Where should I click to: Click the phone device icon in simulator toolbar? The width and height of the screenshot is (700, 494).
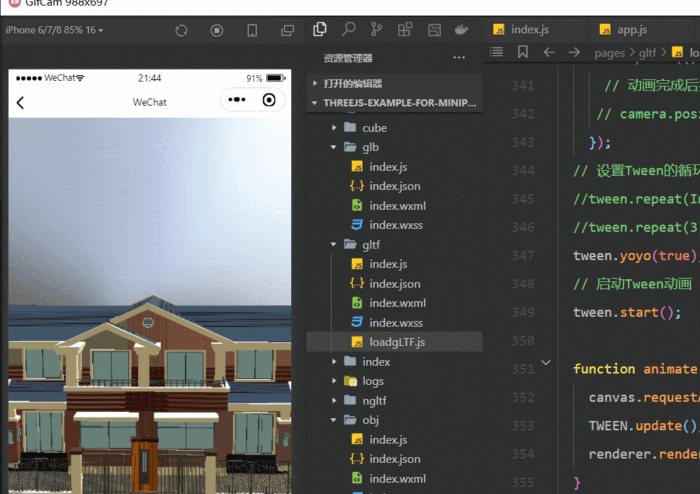click(x=252, y=30)
